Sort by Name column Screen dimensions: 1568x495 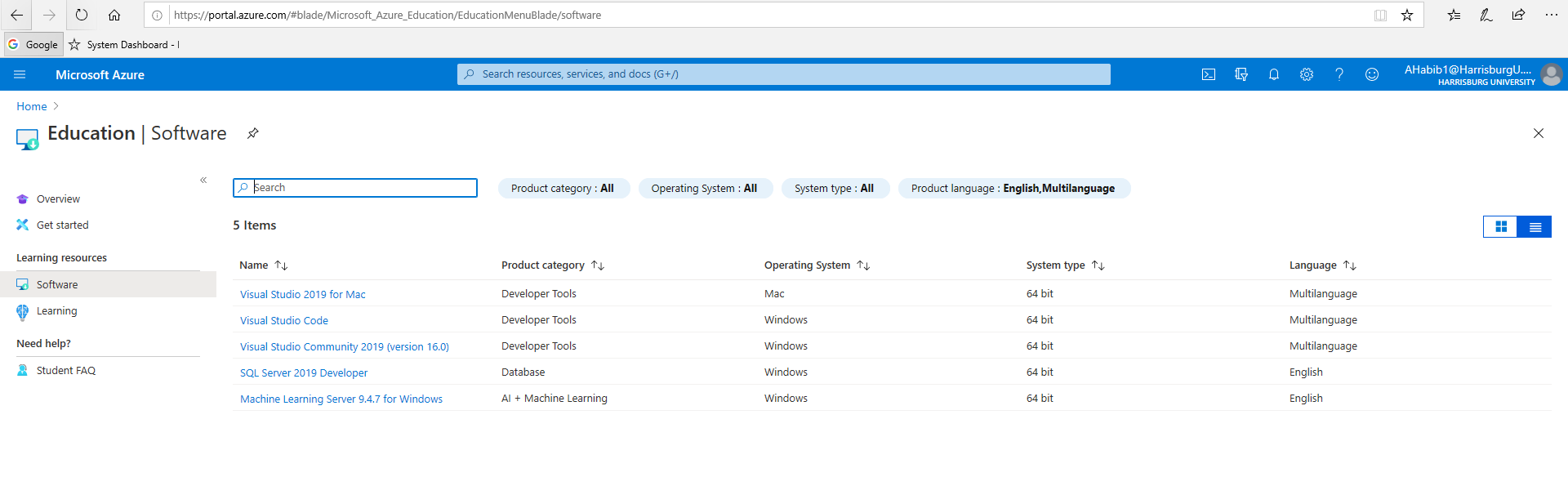pyautogui.click(x=263, y=265)
